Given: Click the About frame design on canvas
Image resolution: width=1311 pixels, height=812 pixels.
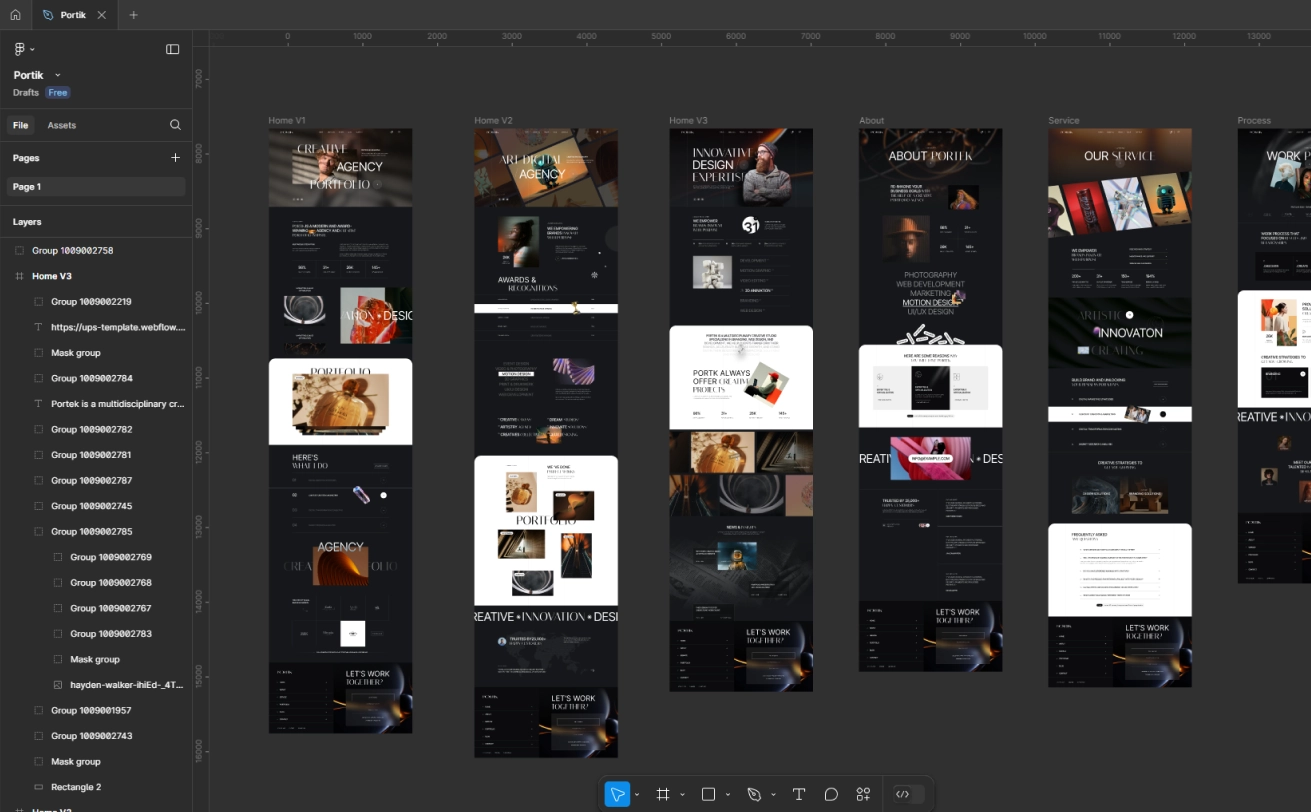Looking at the screenshot, I should point(930,400).
